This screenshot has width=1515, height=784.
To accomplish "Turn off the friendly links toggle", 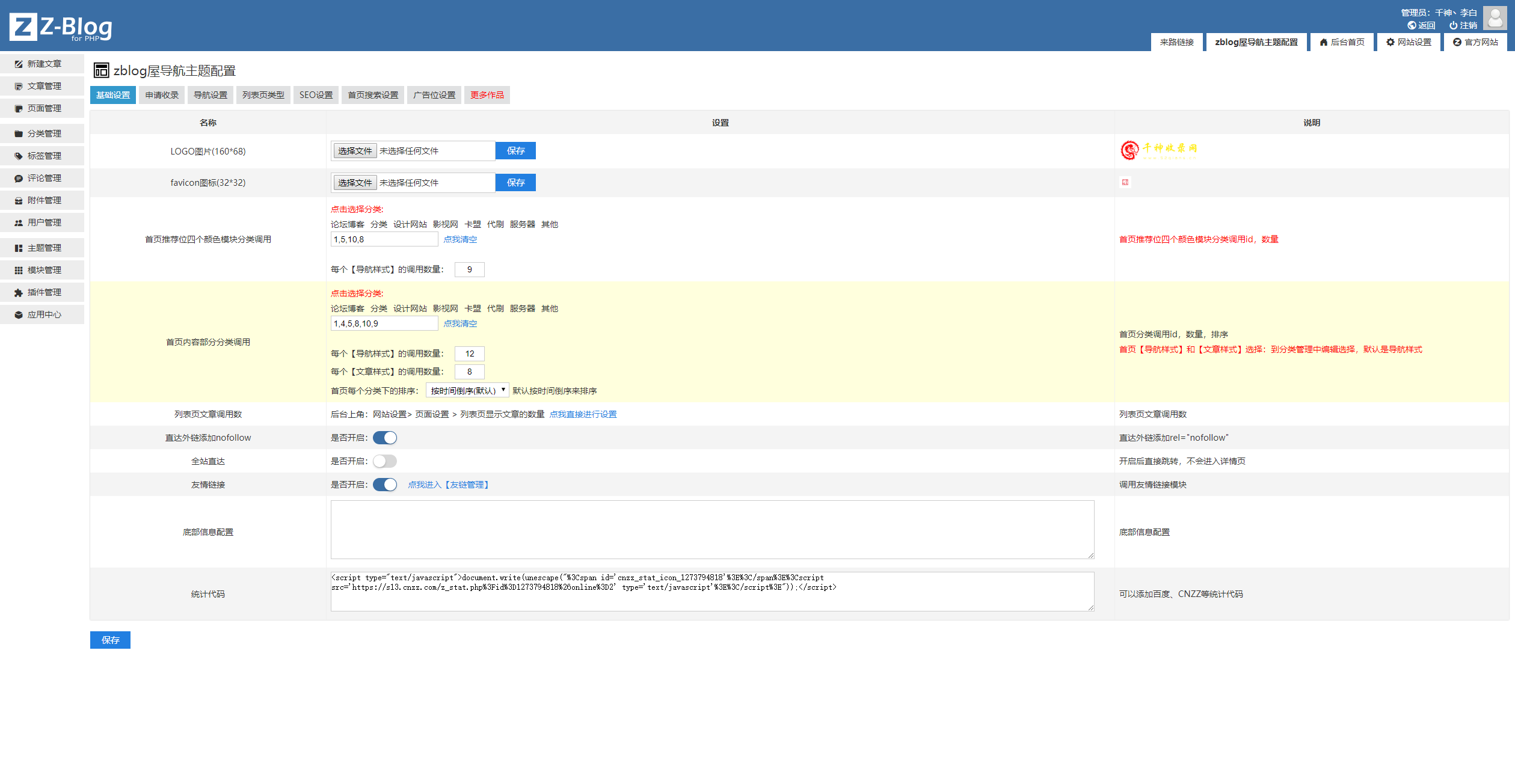I will point(385,485).
